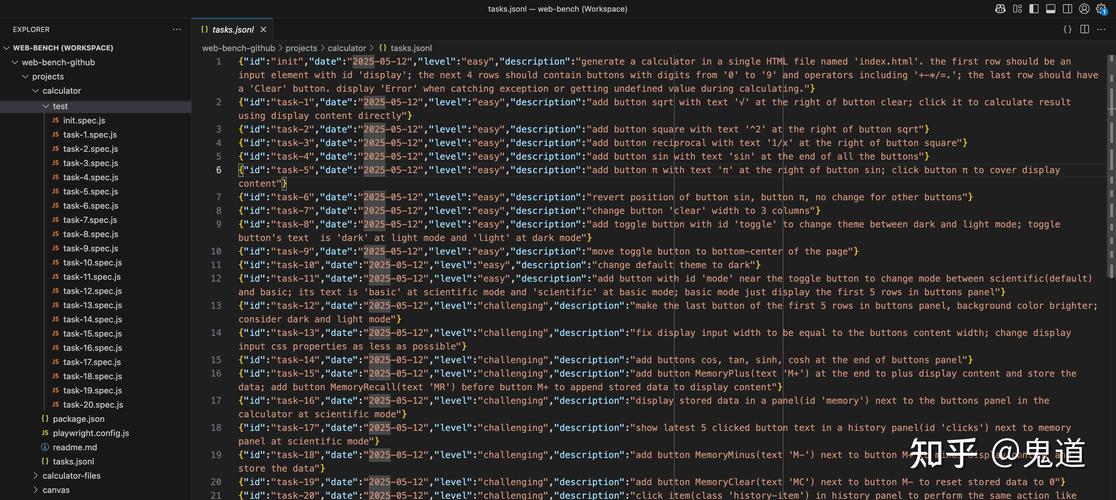Click projects in the breadcrumb path
The width and height of the screenshot is (1116, 500).
tap(301, 48)
